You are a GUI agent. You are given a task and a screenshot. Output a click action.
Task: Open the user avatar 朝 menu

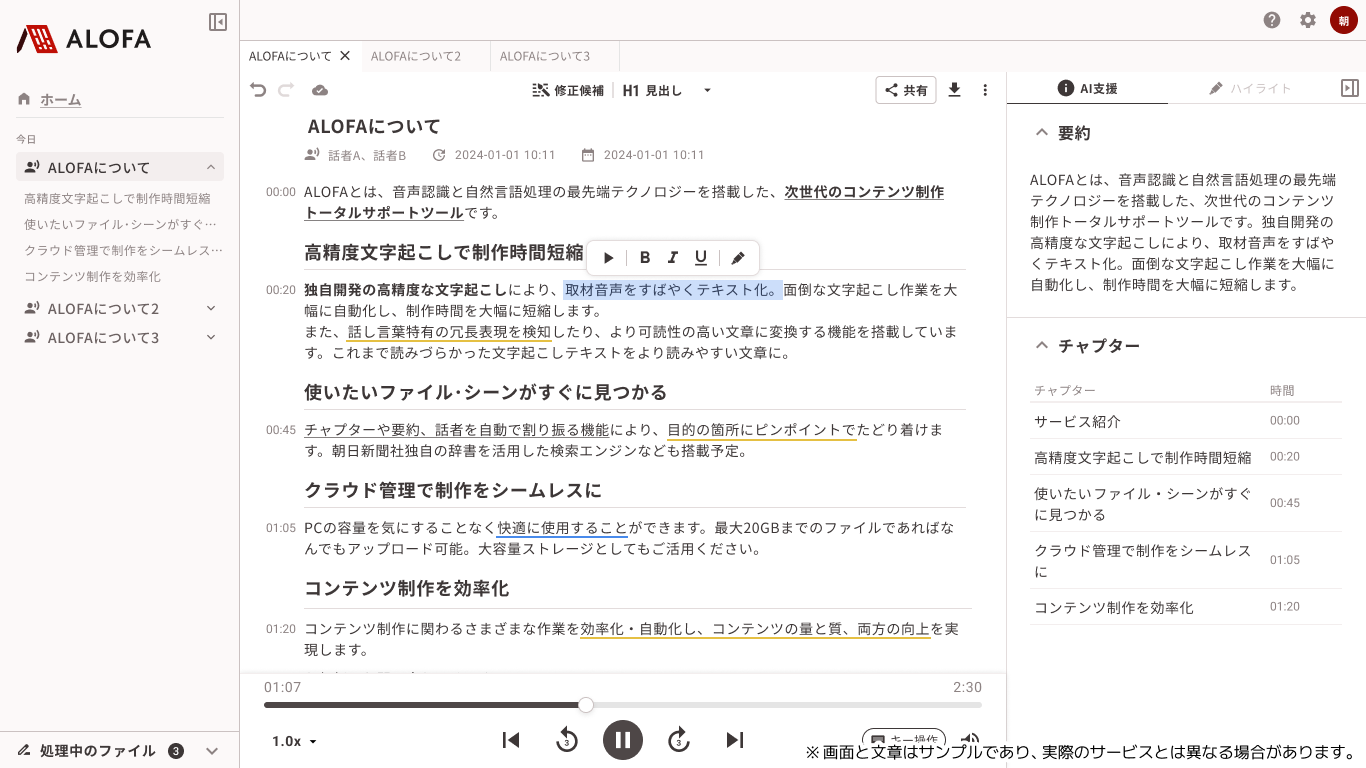click(1343, 20)
